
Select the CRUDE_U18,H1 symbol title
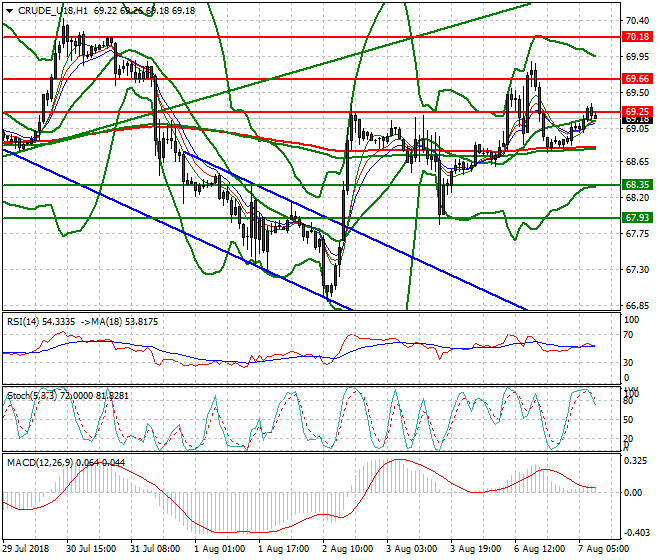pos(53,11)
